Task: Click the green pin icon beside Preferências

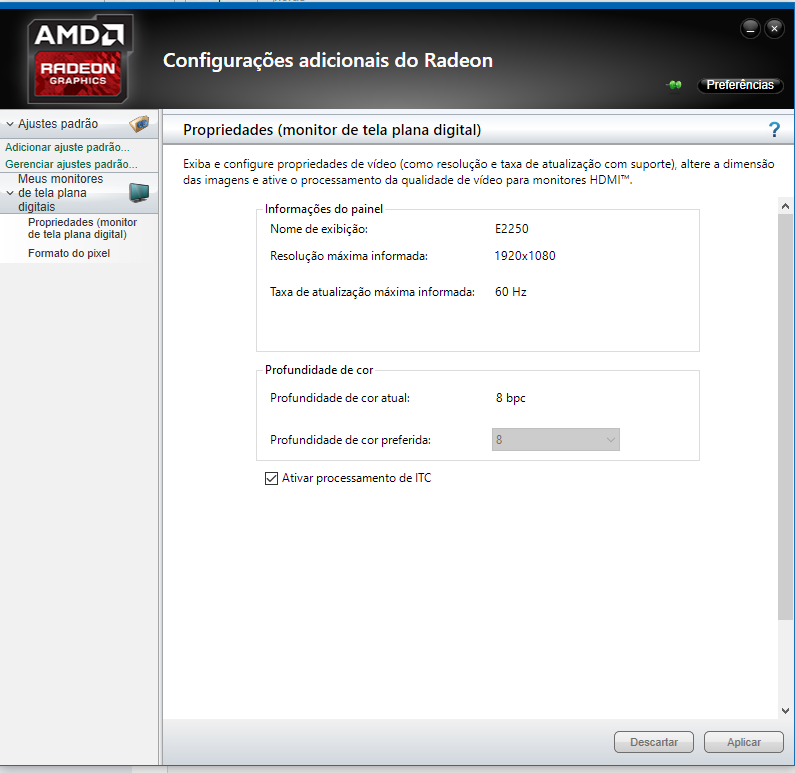Action: tap(674, 85)
